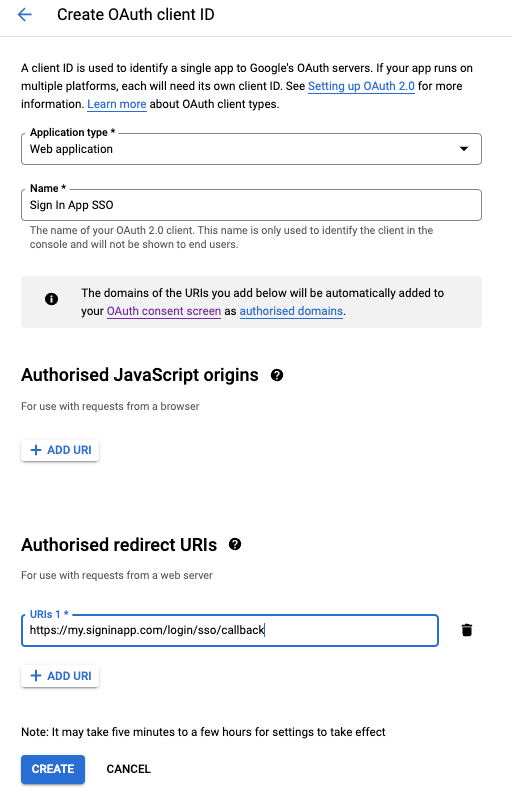Click the blue CREATE button
The width and height of the screenshot is (512, 806).
[53, 769]
